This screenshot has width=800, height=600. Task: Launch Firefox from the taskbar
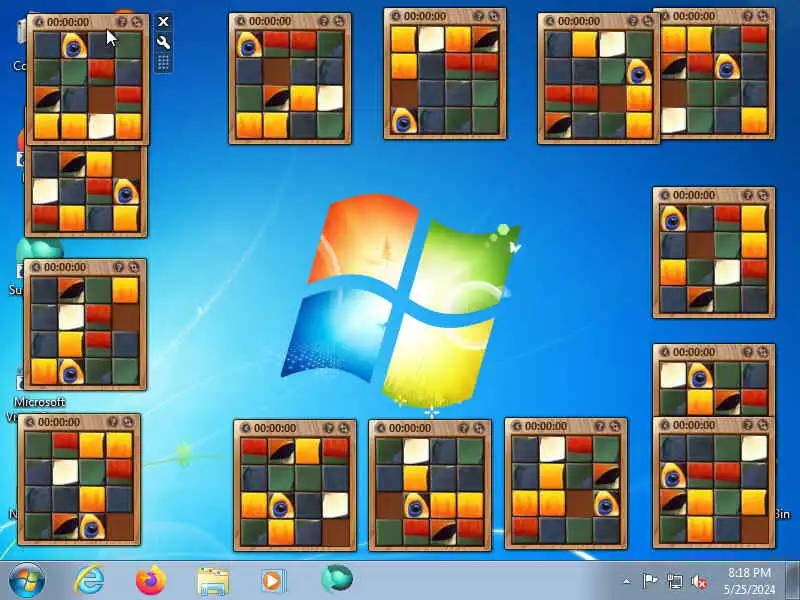point(151,580)
